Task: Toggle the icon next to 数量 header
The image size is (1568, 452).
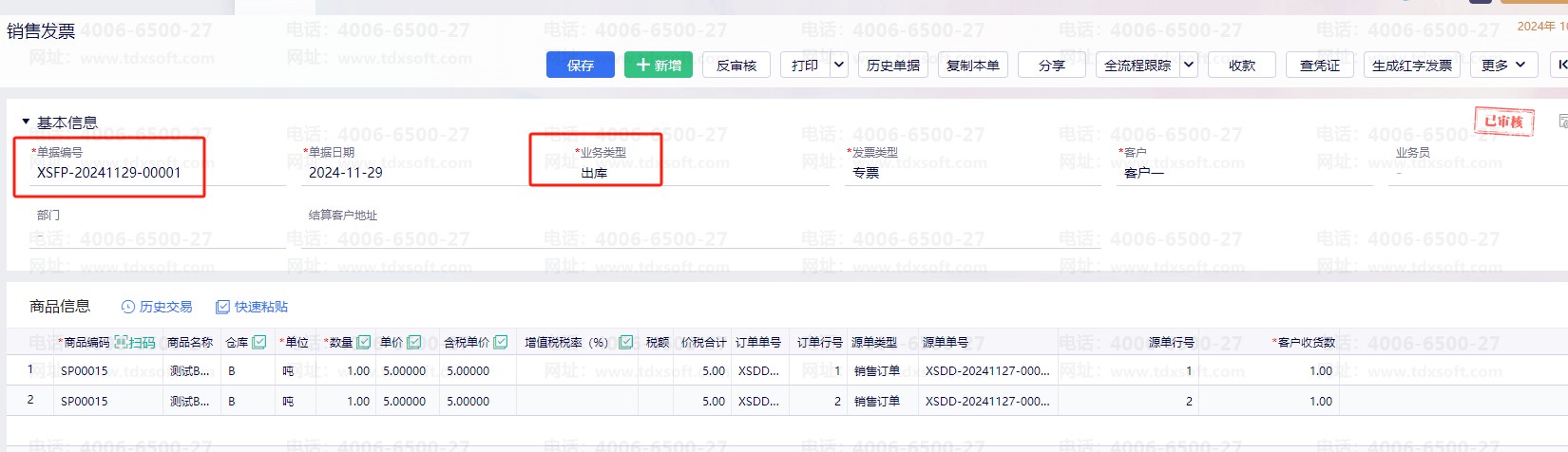Action: 363,342
